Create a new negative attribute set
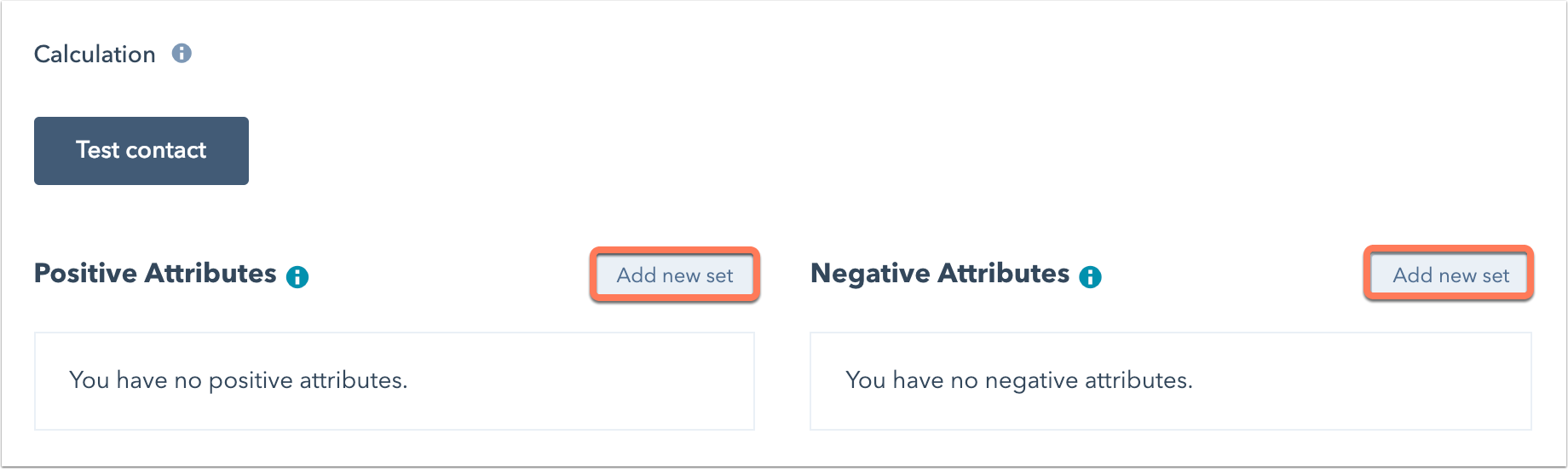 (x=1450, y=275)
